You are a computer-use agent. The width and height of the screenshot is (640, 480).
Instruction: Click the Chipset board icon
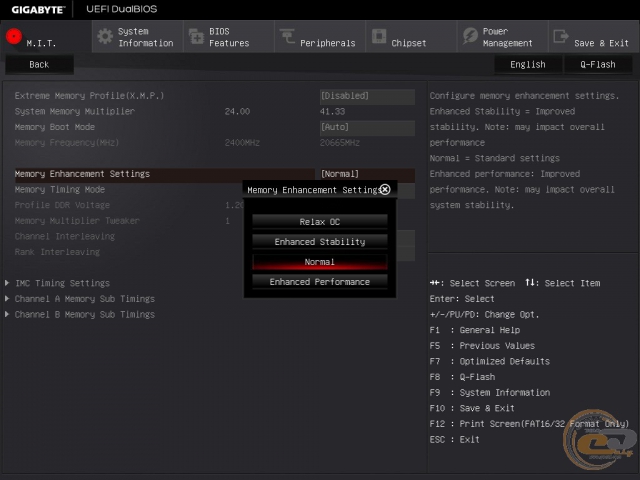[x=379, y=36]
